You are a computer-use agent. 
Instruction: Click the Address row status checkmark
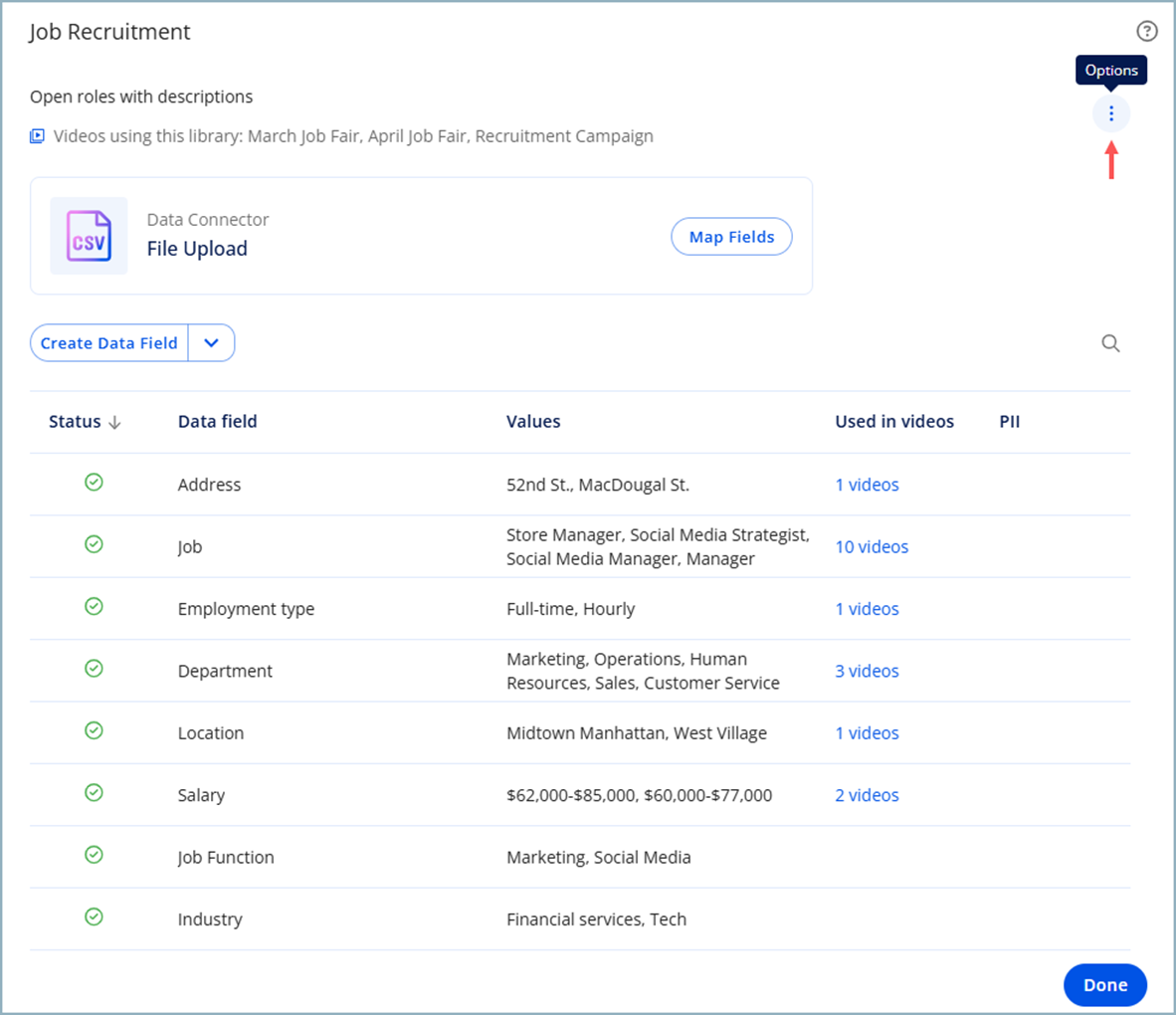(x=94, y=483)
